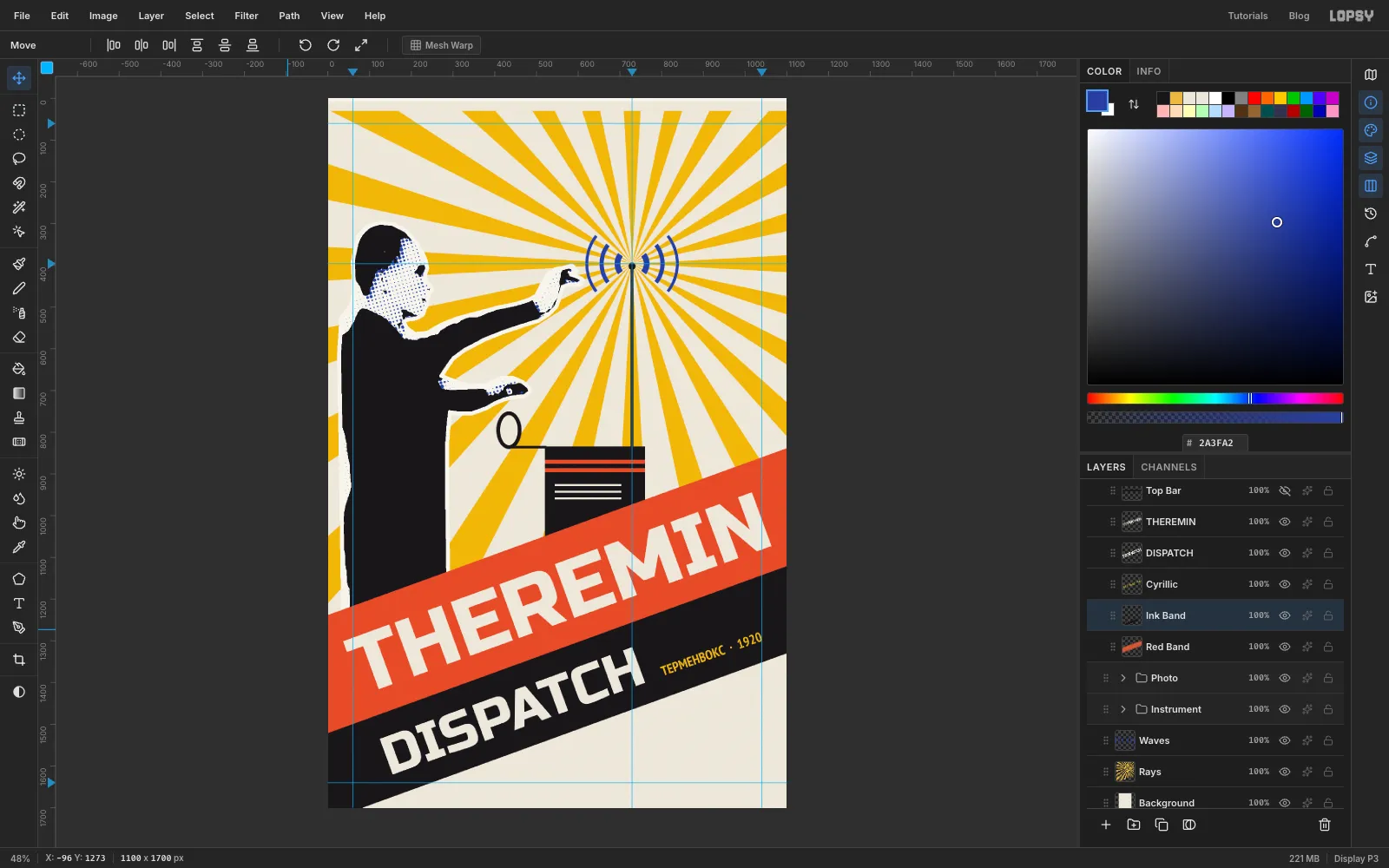Switch to the Info tab
Screen dimensions: 1389x868
click(1149, 71)
